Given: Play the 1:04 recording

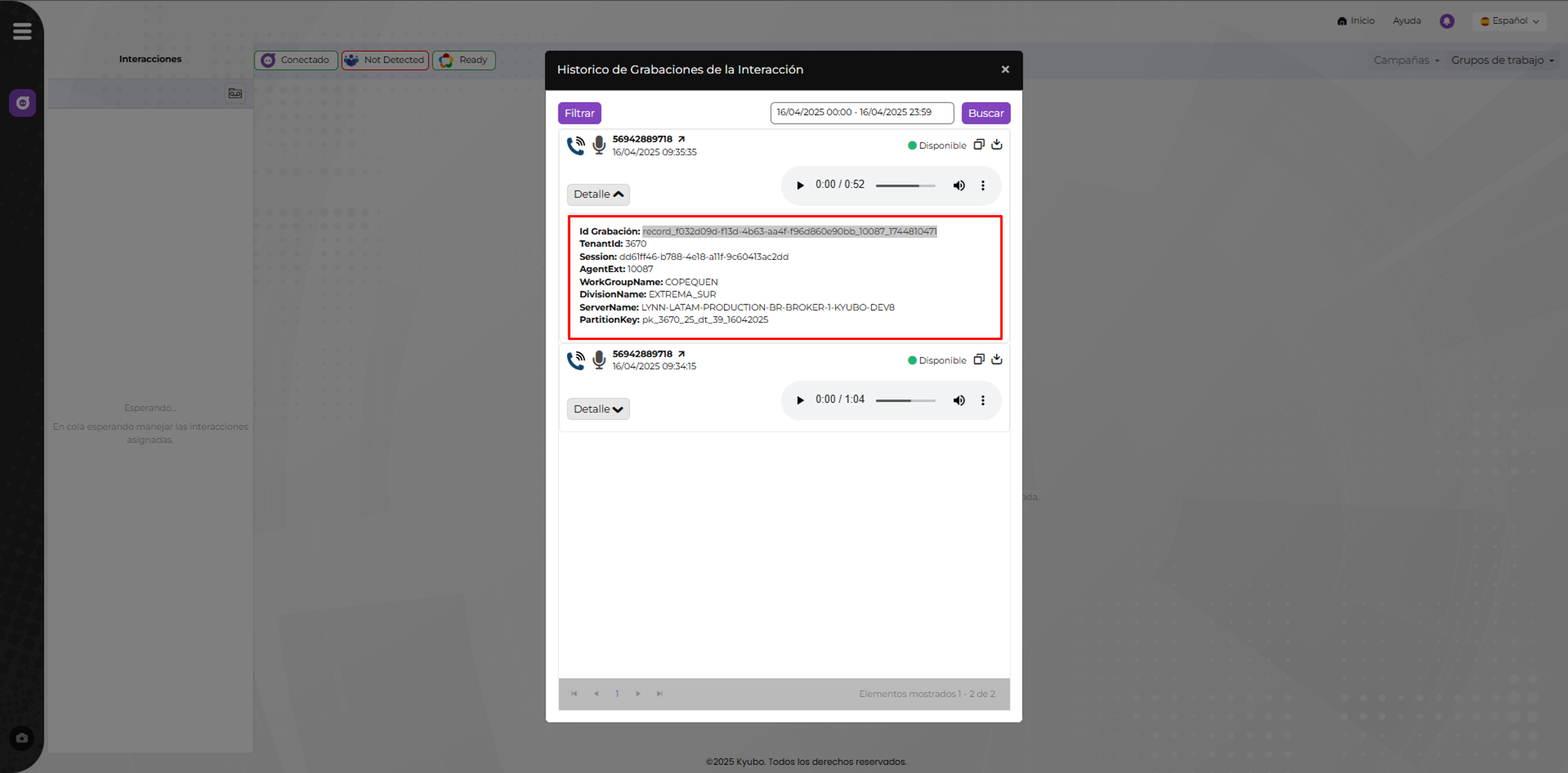Looking at the screenshot, I should point(800,400).
